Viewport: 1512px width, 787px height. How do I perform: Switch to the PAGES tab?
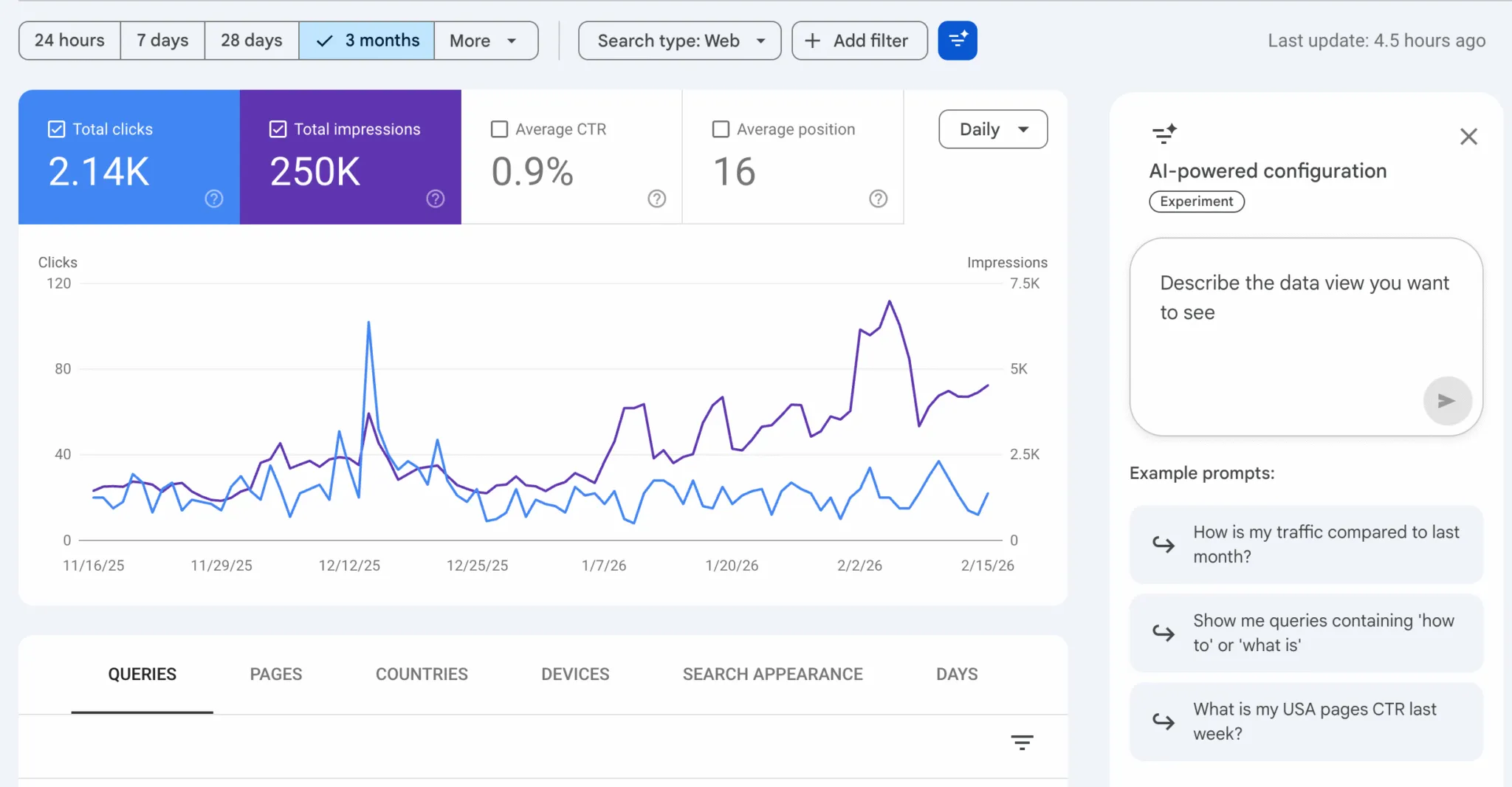(275, 673)
